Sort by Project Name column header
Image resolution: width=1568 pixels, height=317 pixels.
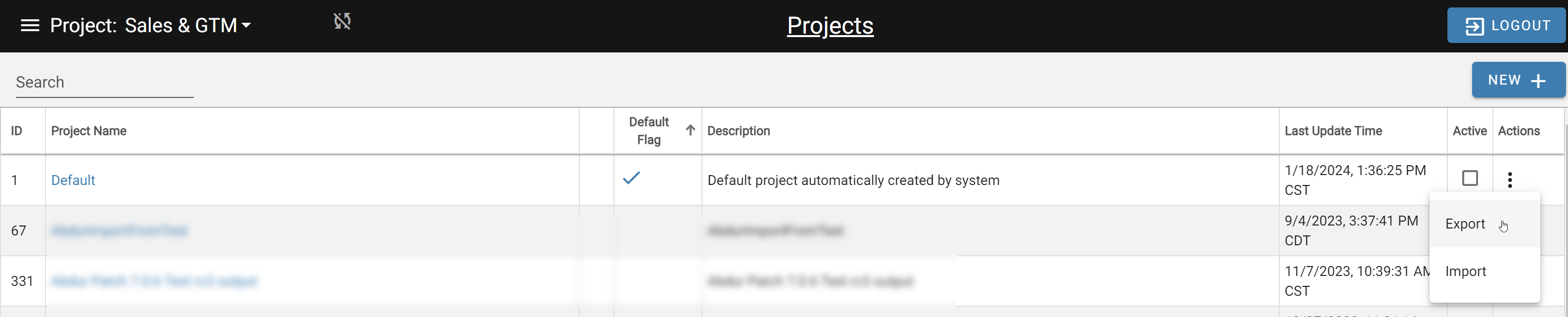pos(89,131)
